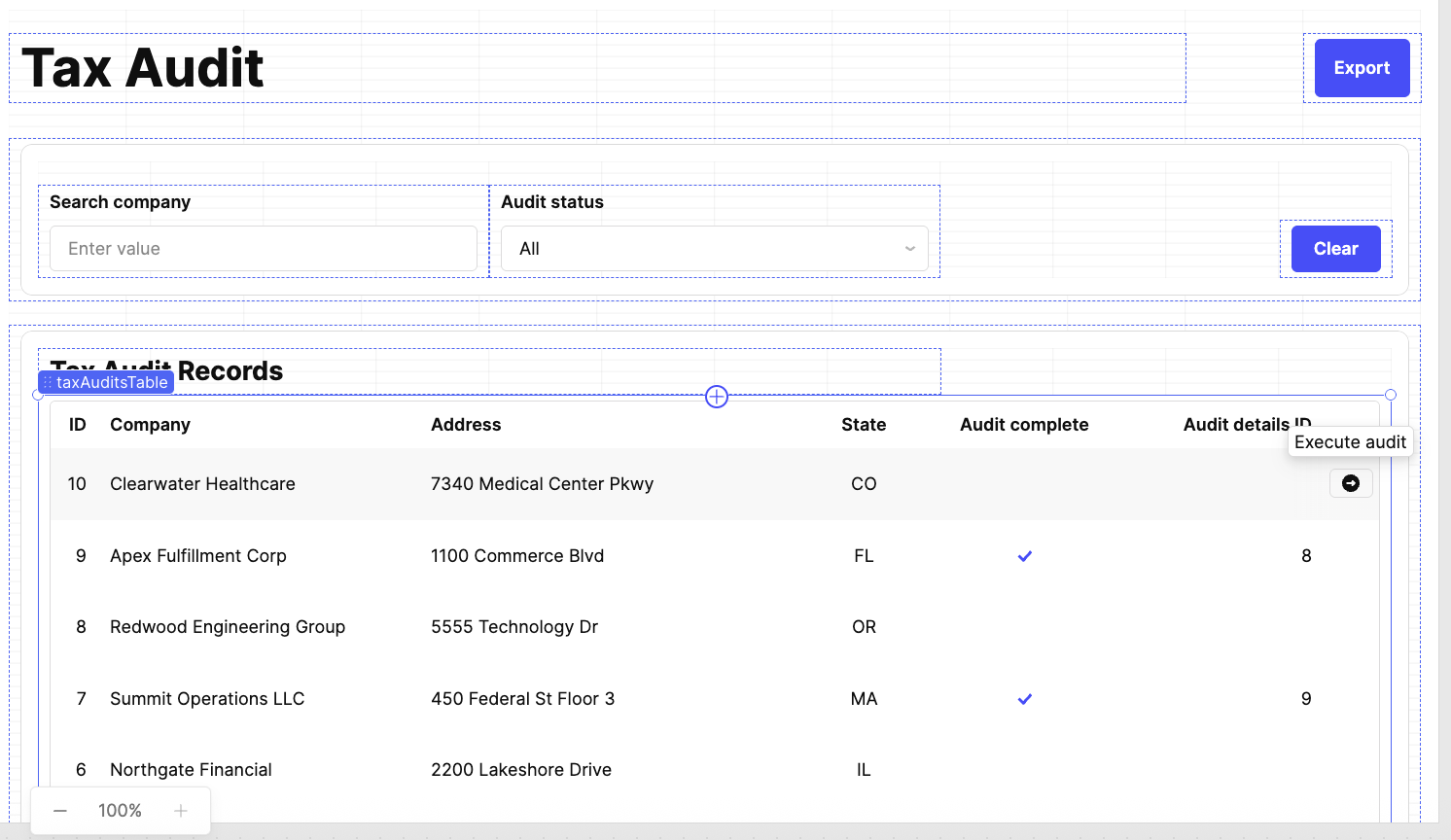Toggle audit complete check for Apex Fulfillment Corp

click(x=1024, y=556)
